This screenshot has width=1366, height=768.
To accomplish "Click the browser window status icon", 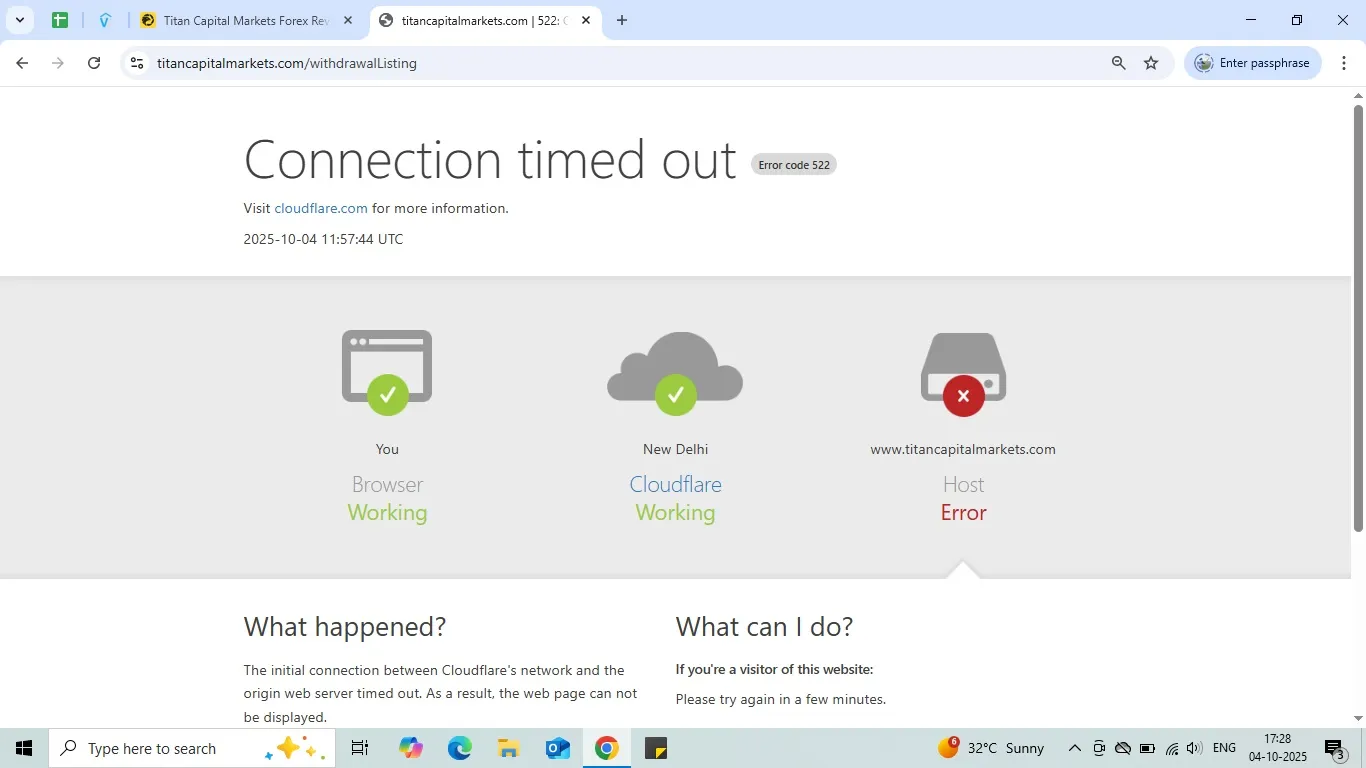I will pos(387,372).
